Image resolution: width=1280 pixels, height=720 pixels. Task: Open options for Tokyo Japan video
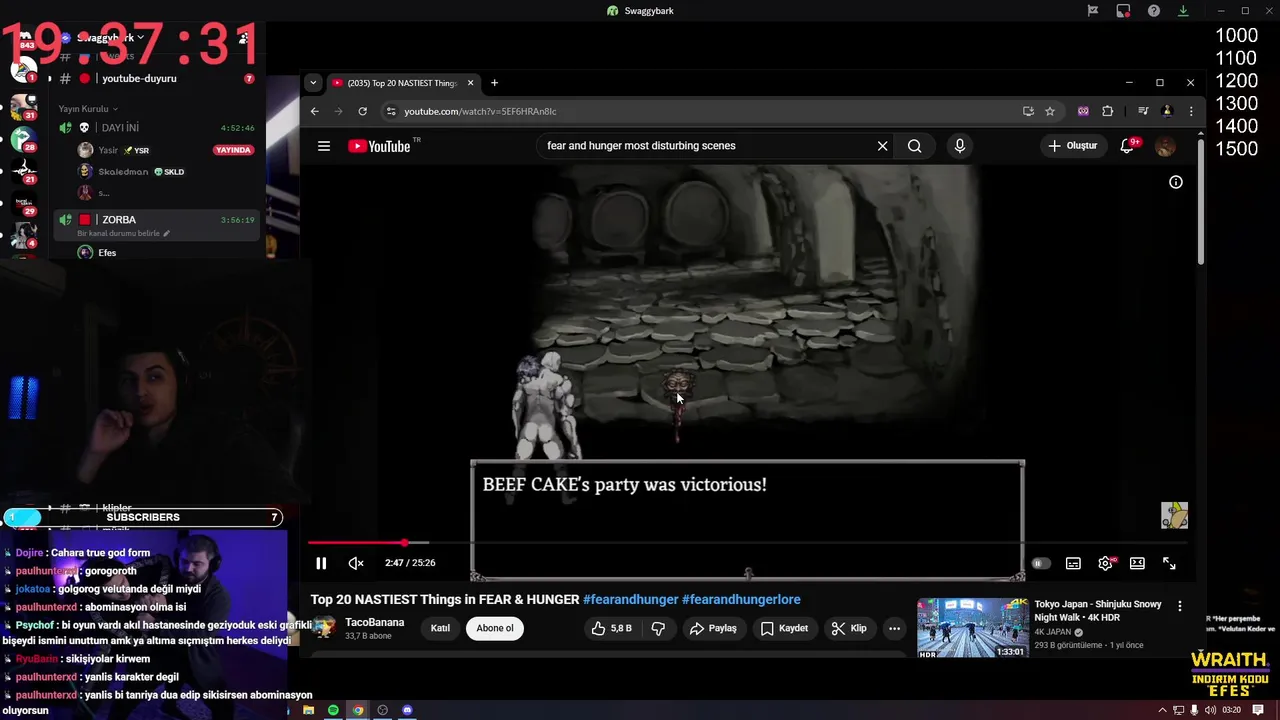pos(1180,606)
